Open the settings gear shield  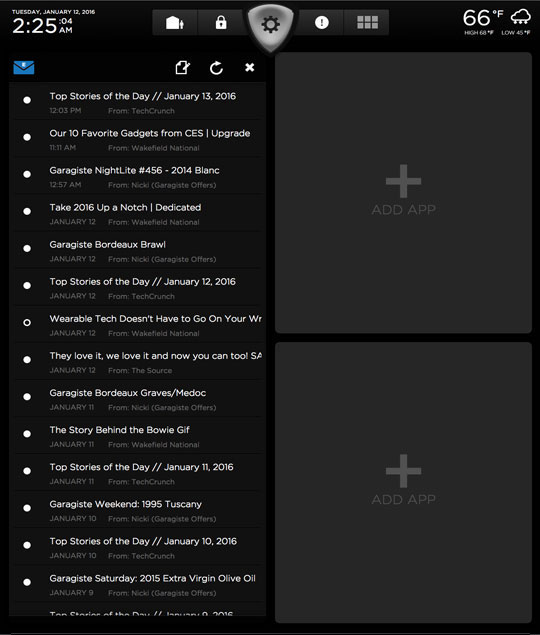point(270,25)
